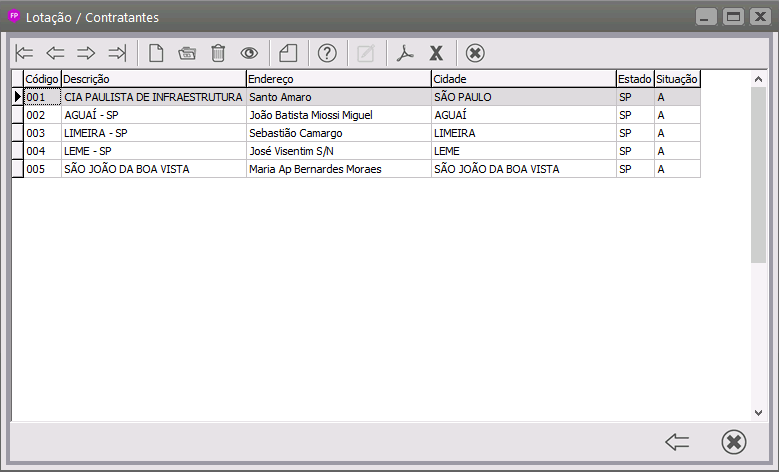Click the previous record arrow in toolbar

click(x=56, y=53)
